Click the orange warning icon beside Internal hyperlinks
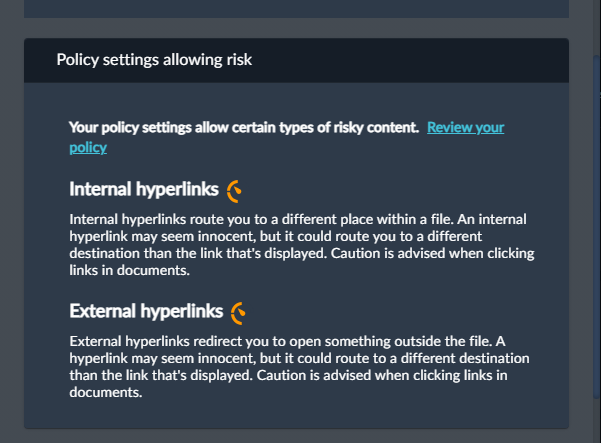Screen dimensions: 601x443 click(x=234, y=189)
